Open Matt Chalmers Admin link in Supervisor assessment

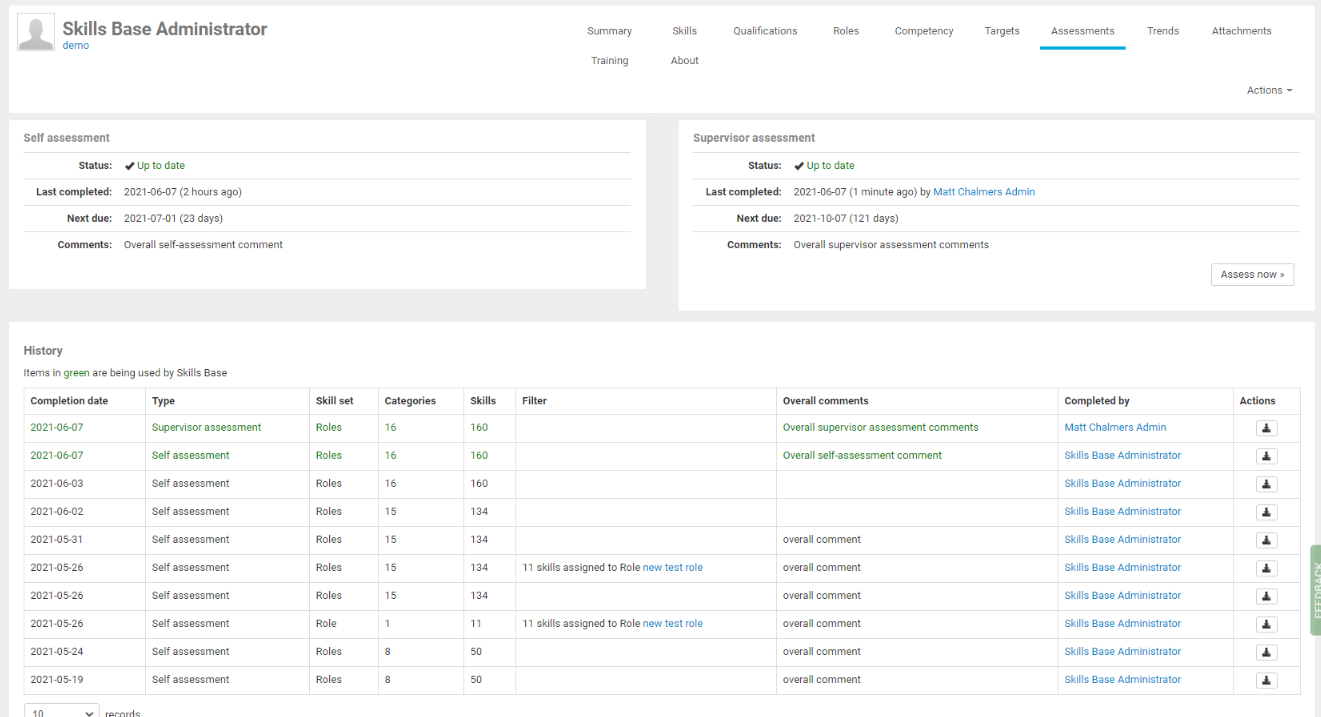click(x=983, y=192)
